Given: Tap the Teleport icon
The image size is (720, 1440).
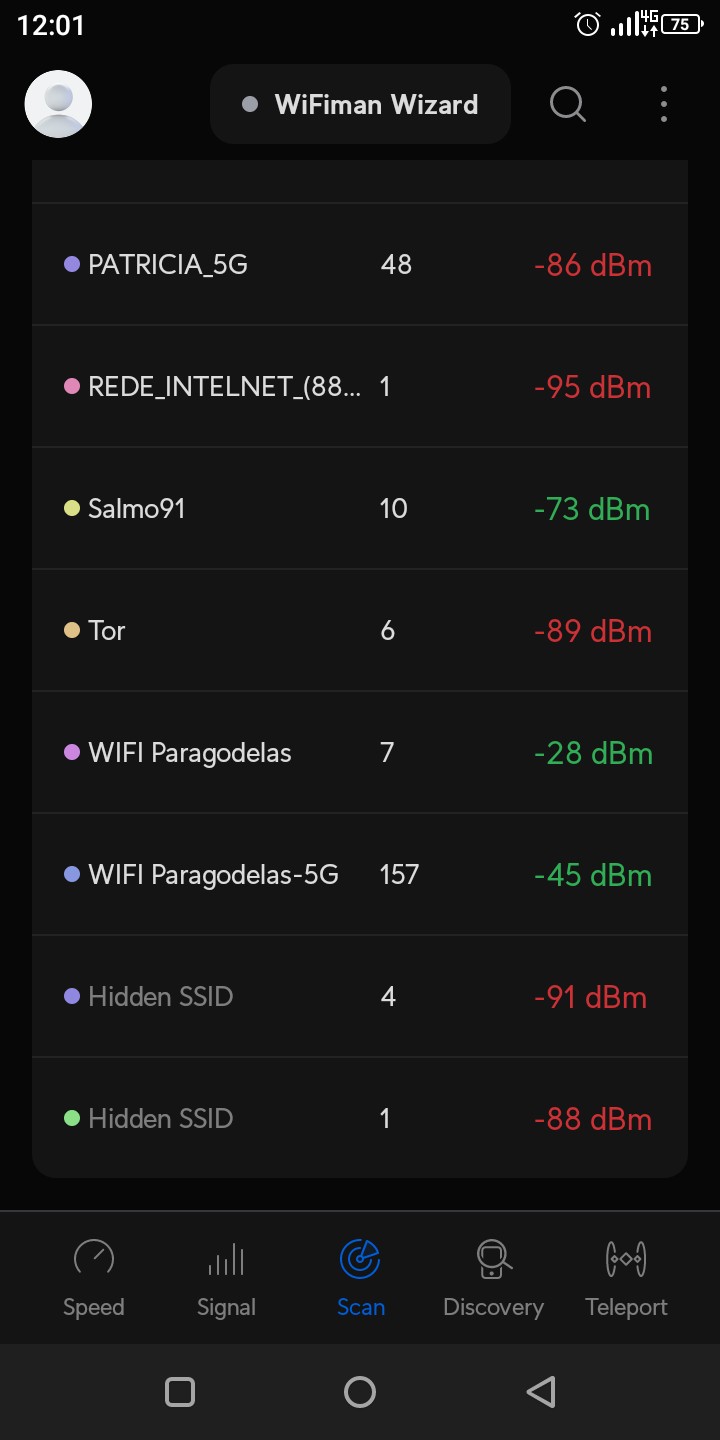Looking at the screenshot, I should [626, 1259].
